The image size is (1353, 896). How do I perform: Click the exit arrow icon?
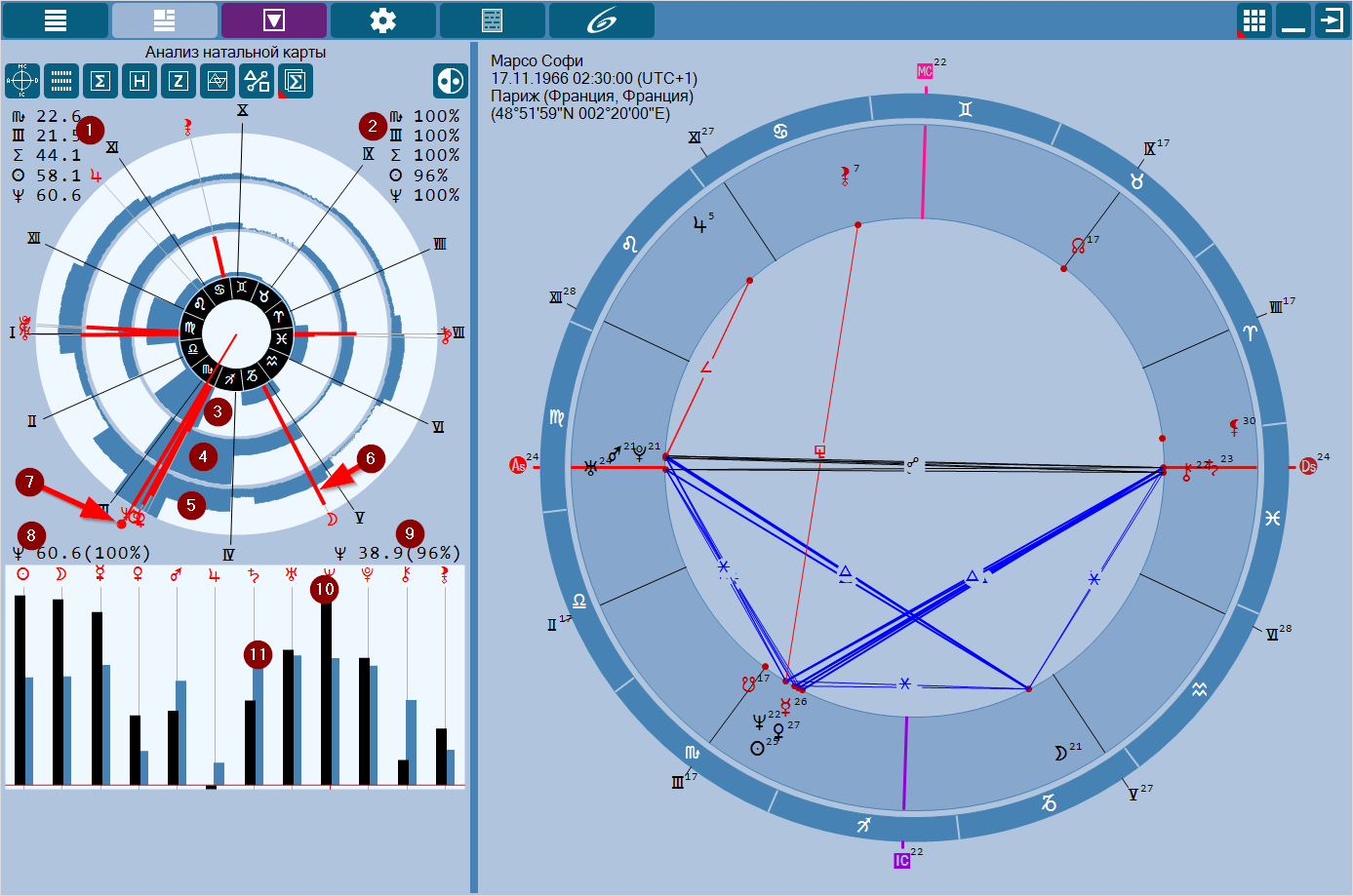click(x=1332, y=20)
